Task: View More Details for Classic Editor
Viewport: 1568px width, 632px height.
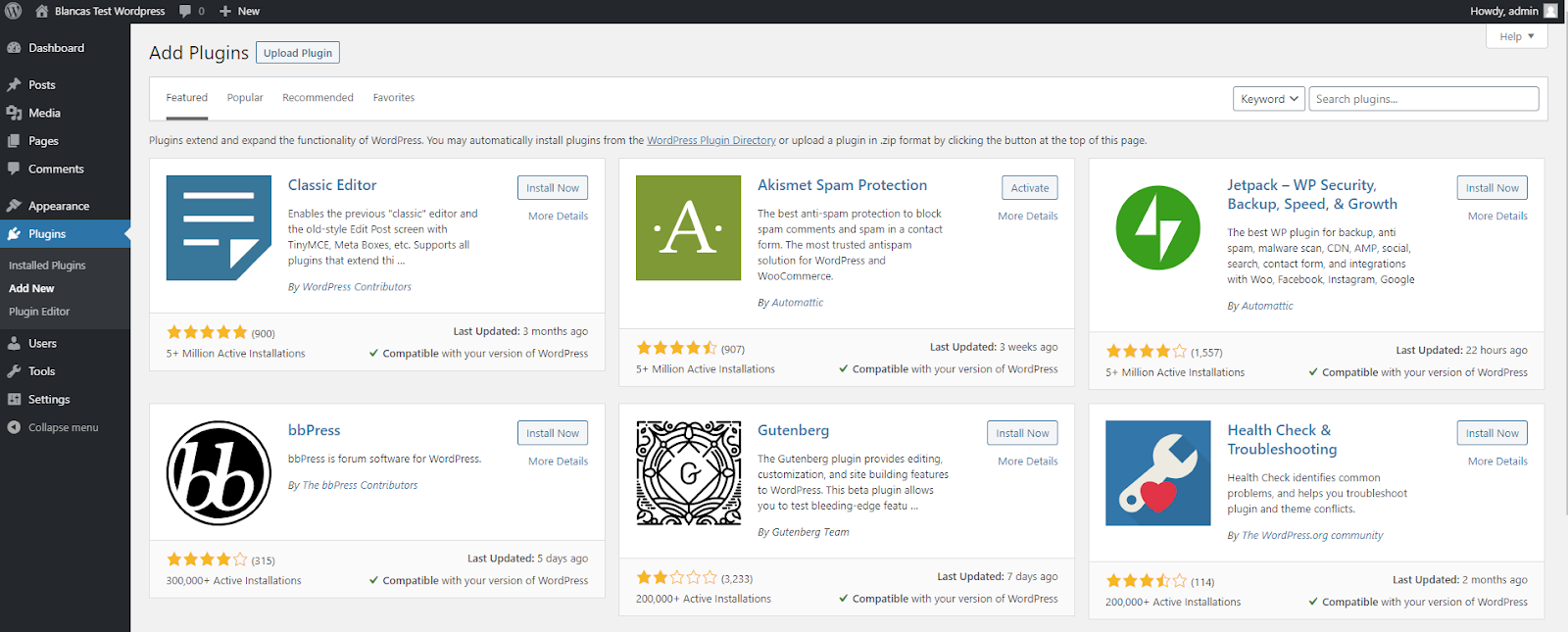Action: (x=558, y=217)
